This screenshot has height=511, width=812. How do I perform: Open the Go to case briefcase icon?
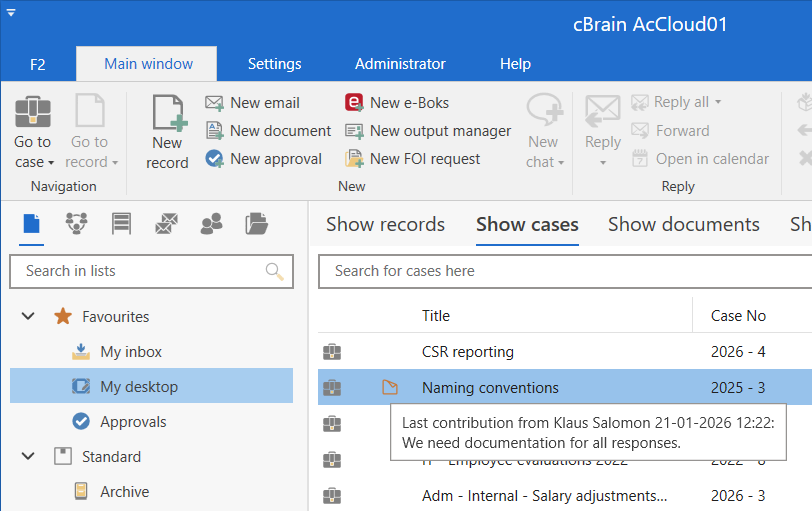[33, 111]
